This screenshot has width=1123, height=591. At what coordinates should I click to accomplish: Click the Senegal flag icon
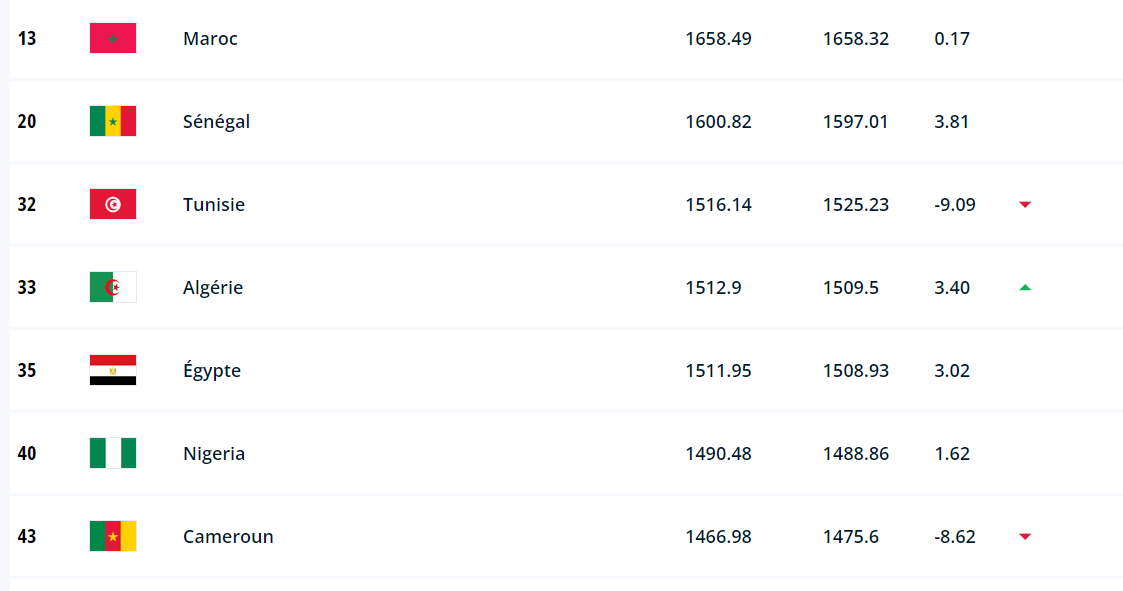tap(113, 122)
